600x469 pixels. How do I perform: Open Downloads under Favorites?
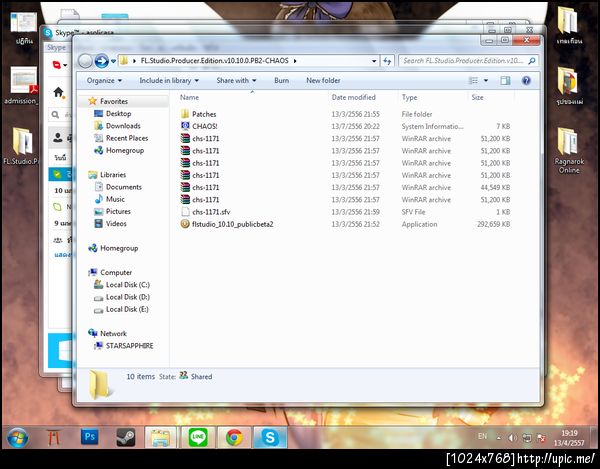coord(123,126)
